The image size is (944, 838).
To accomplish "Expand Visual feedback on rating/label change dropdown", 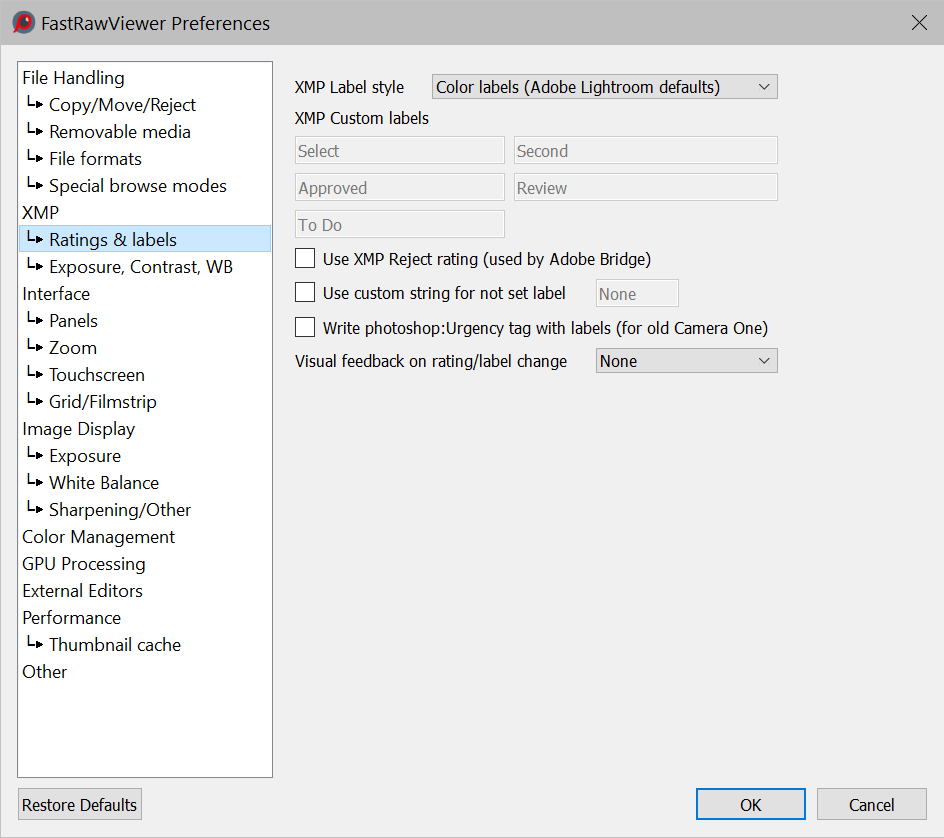I will point(686,361).
